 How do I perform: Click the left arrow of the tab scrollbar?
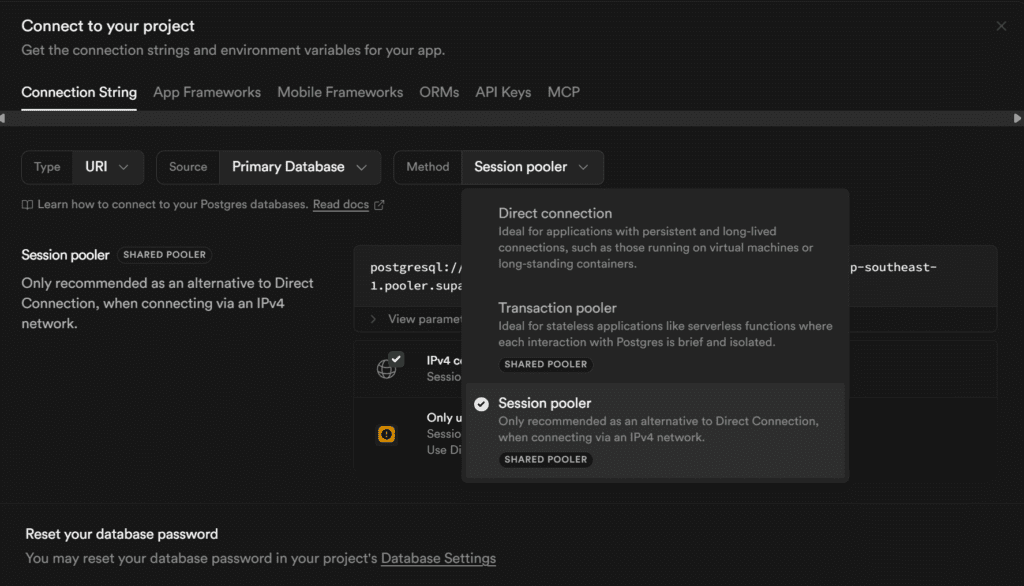(4, 118)
